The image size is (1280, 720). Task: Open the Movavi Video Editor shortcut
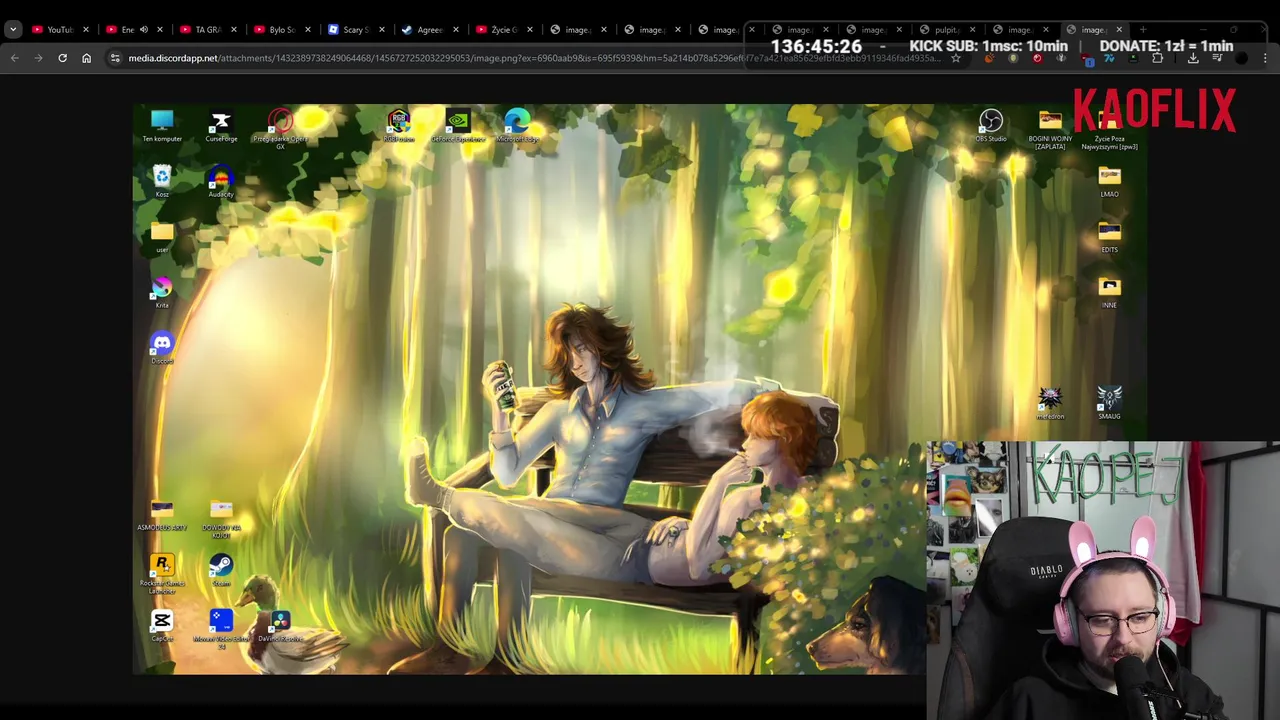[x=221, y=630]
